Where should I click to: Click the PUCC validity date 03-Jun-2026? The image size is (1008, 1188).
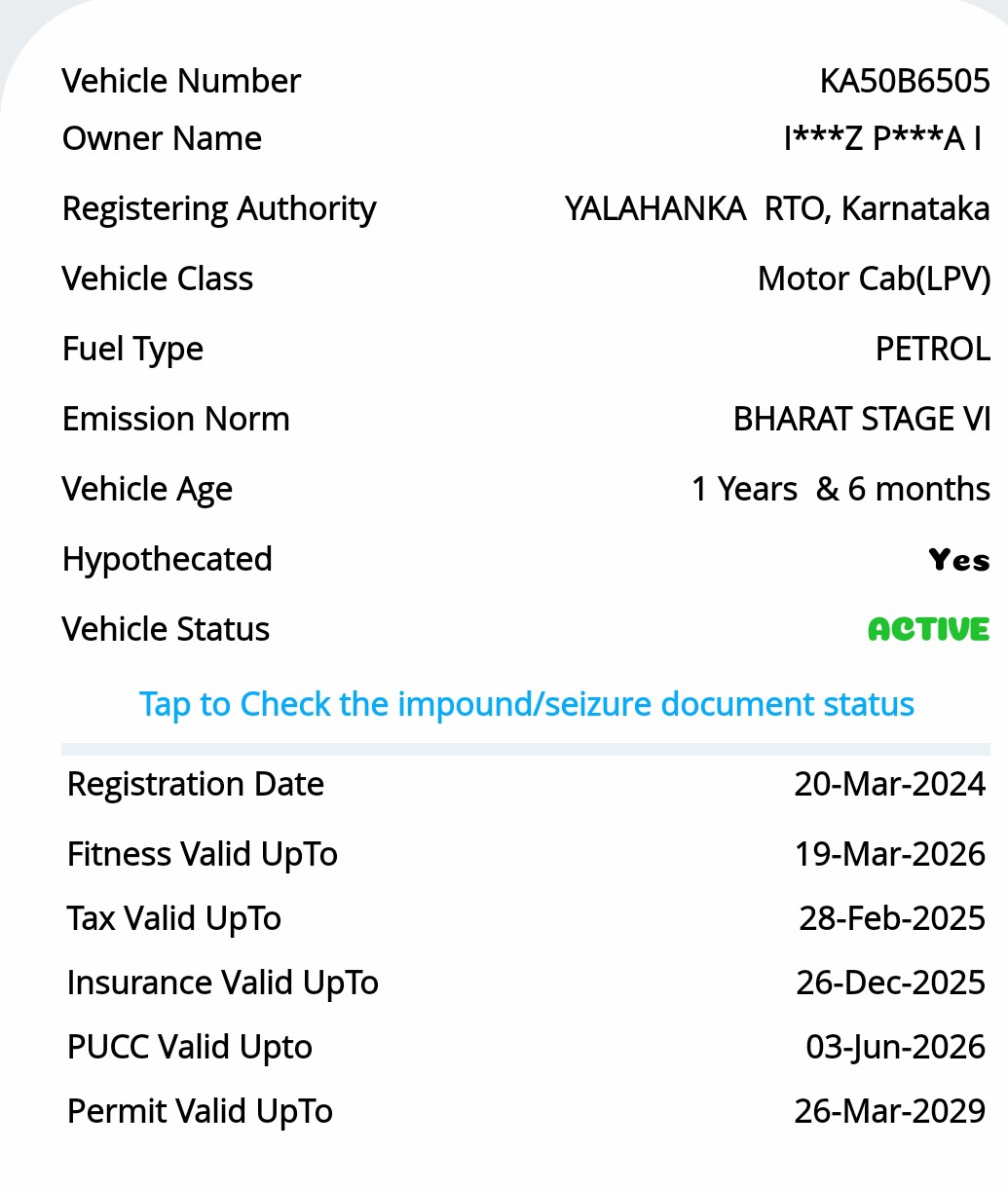point(895,1048)
